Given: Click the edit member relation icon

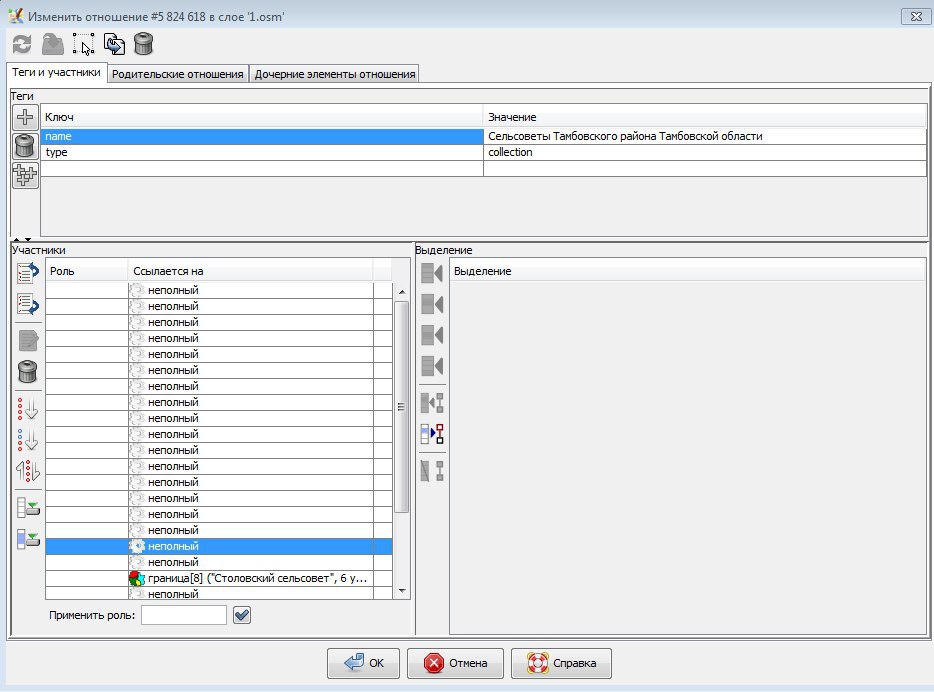Looking at the screenshot, I should 28,341.
